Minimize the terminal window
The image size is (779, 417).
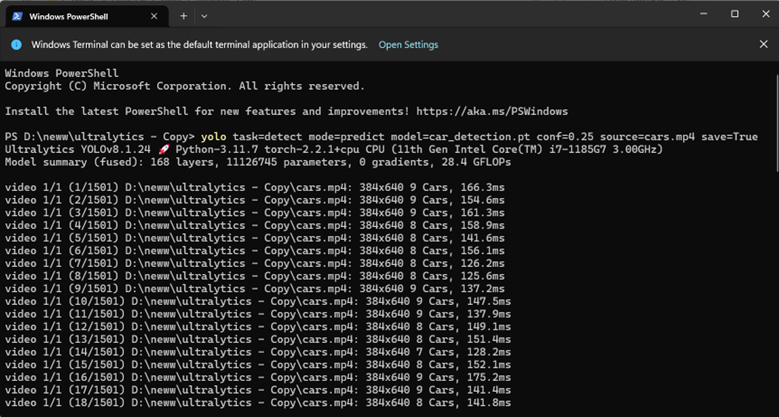703,14
